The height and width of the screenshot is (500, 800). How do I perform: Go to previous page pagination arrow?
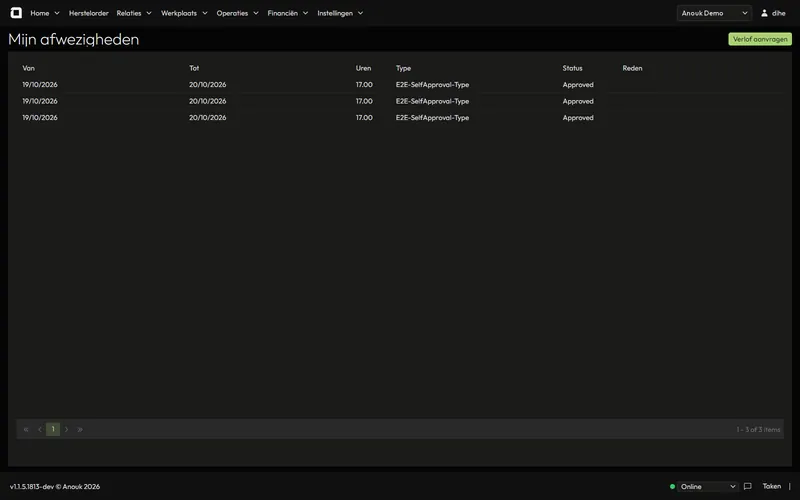pos(40,430)
